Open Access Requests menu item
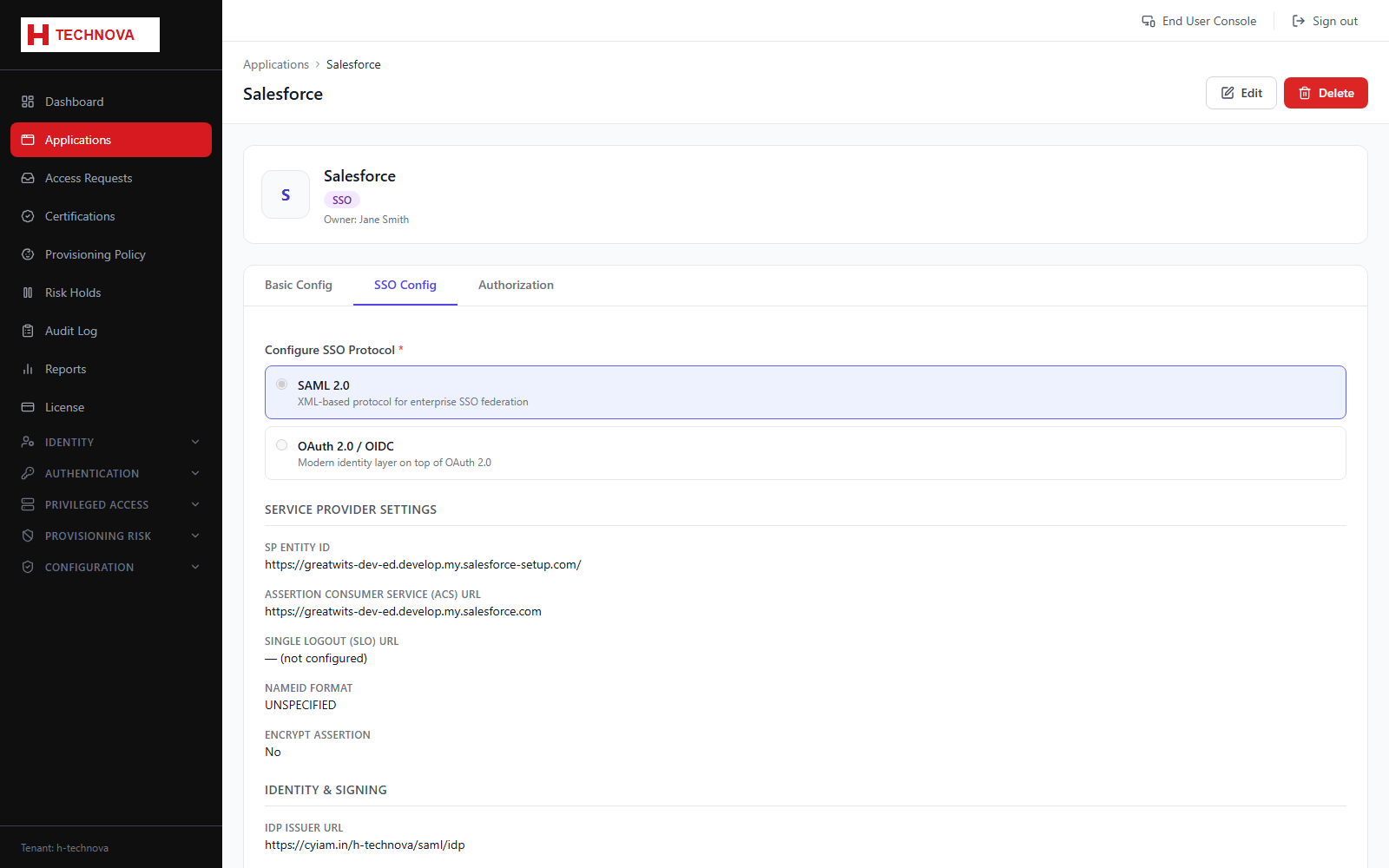Image resolution: width=1389 pixels, height=868 pixels. (111, 178)
